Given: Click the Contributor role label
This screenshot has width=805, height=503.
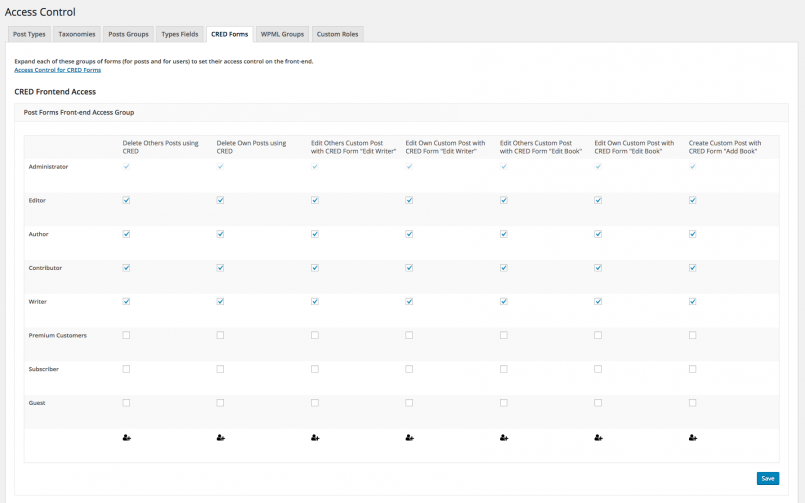Looking at the screenshot, I should [x=45, y=268].
